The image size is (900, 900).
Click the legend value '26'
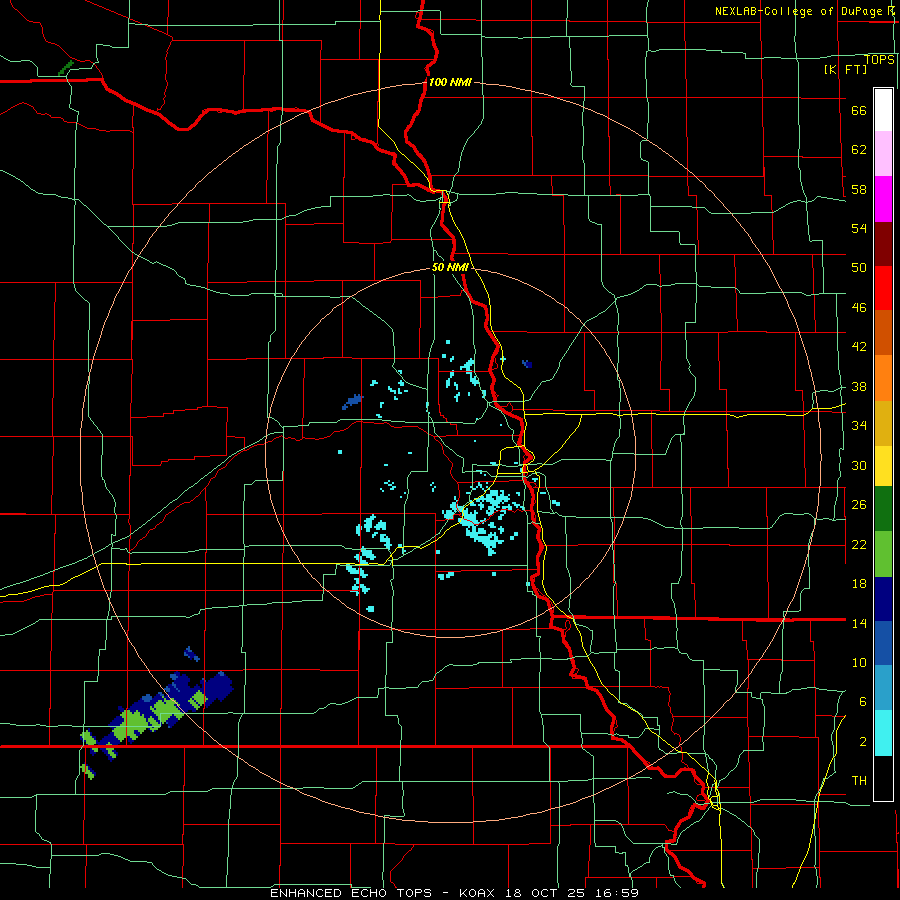pos(859,505)
